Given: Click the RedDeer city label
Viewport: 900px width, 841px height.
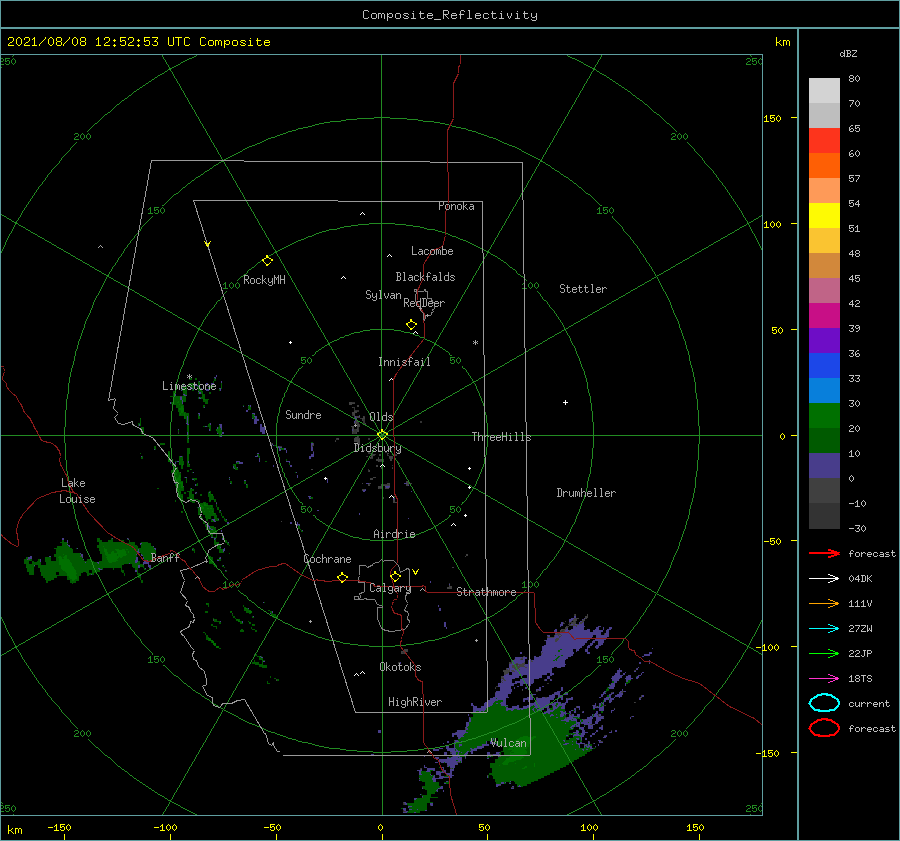Looking at the screenshot, I should pos(424,303).
